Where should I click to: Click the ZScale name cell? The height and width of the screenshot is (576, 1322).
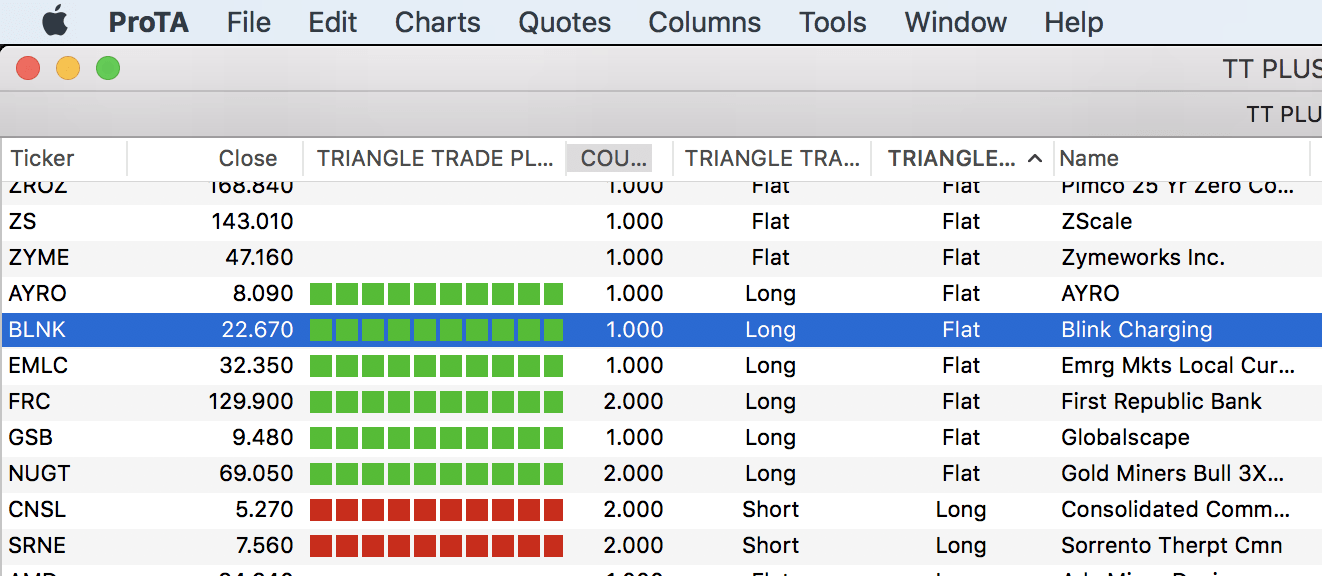coord(1097,222)
